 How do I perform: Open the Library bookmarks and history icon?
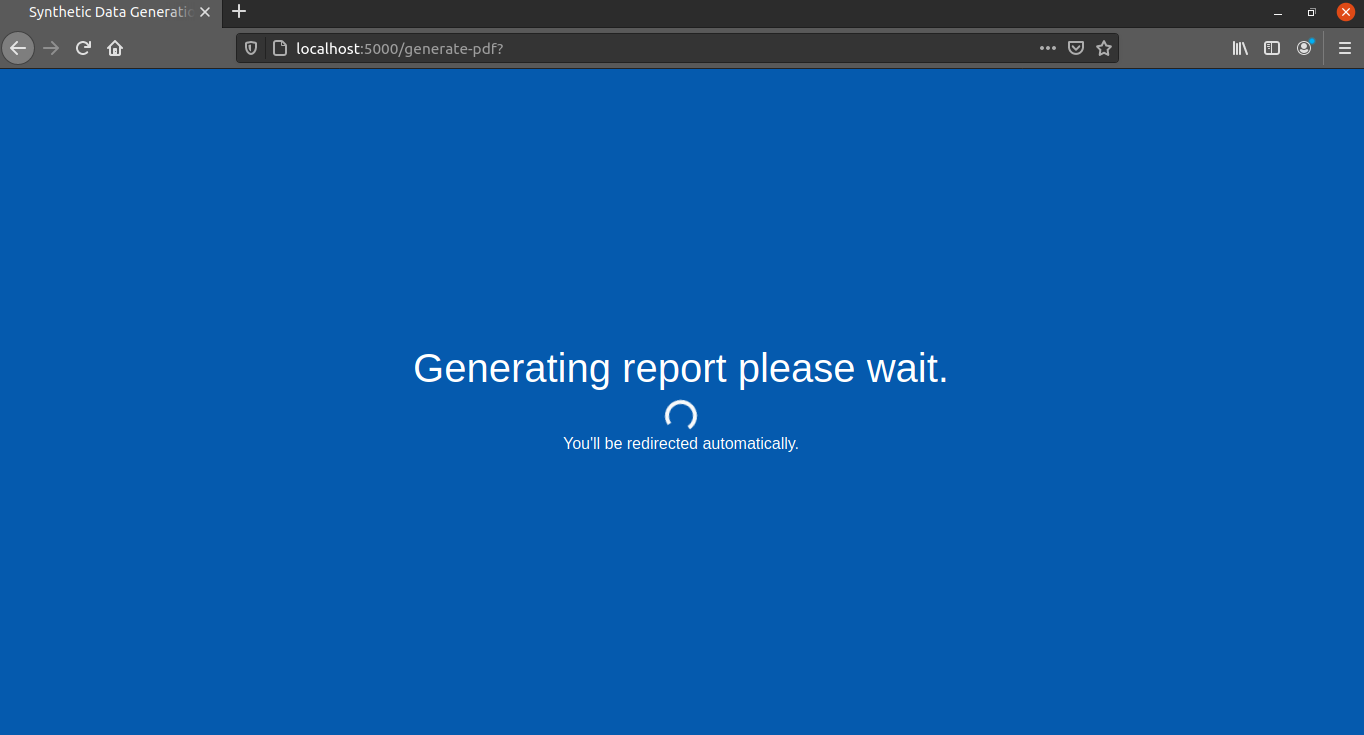pos(1240,48)
